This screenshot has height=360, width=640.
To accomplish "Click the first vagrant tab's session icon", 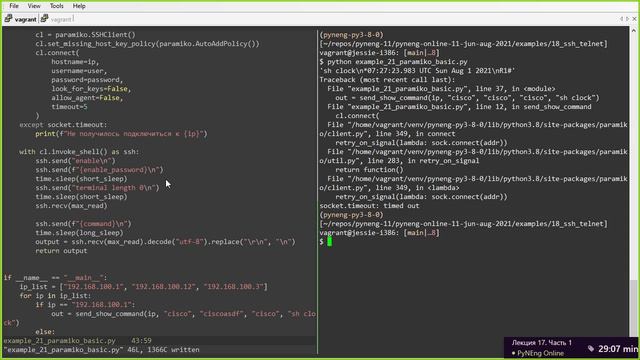I will [x=8, y=19].
